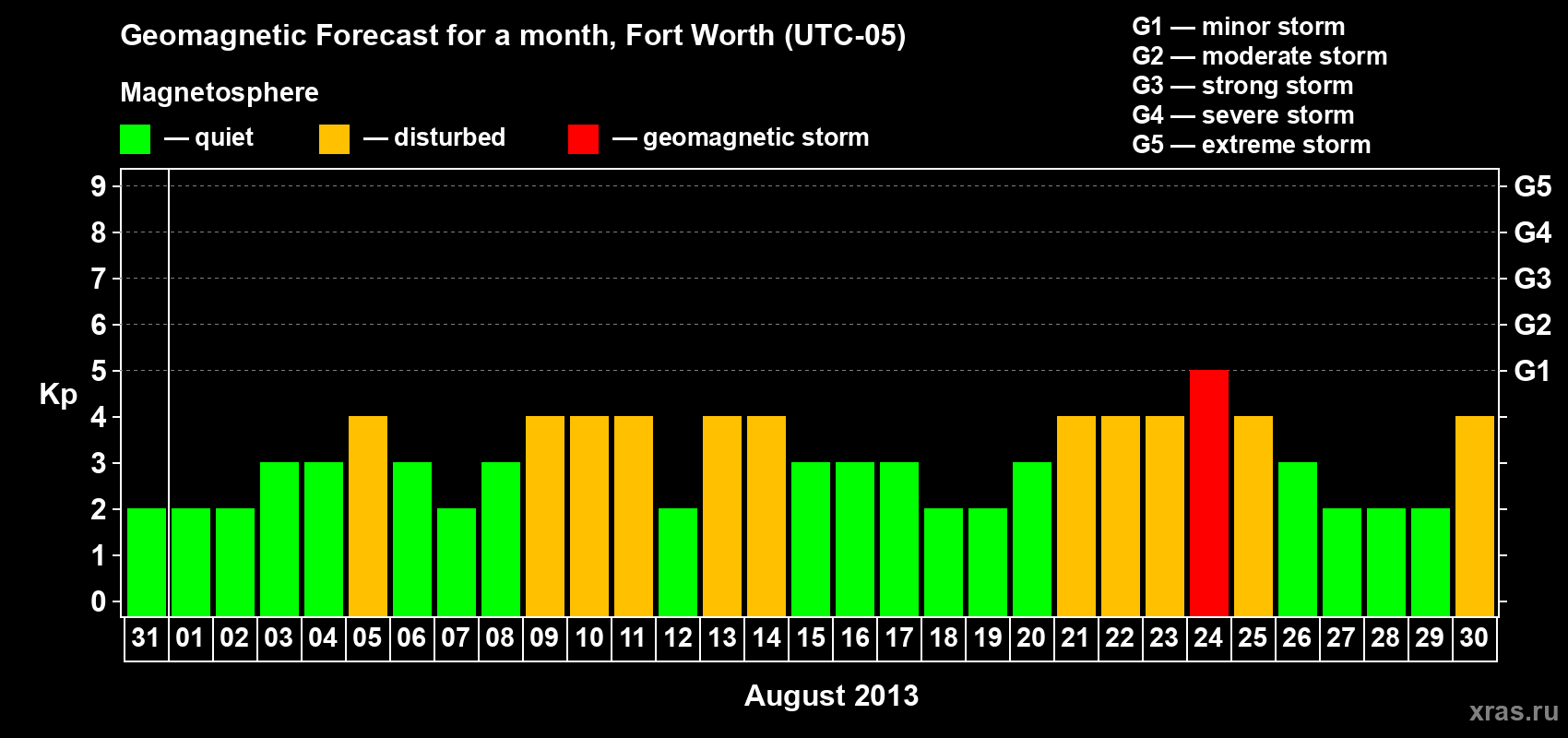Click the Kp axis label
The image size is (1568, 738).
tap(58, 395)
